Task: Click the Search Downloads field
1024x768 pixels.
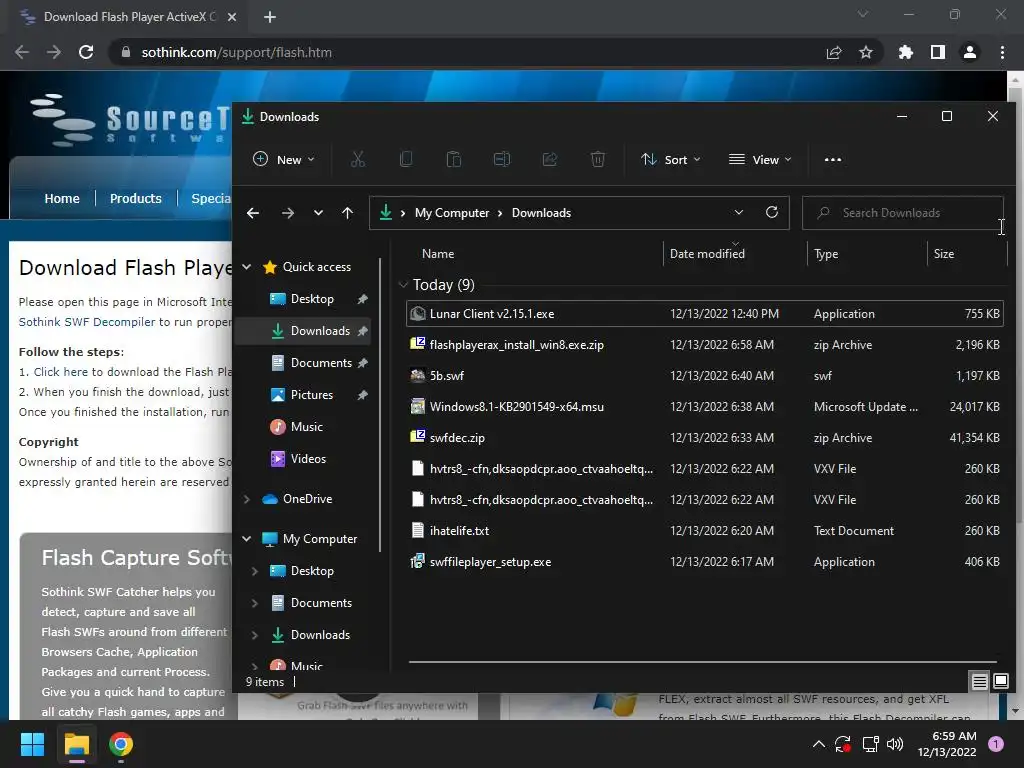Action: point(903,213)
